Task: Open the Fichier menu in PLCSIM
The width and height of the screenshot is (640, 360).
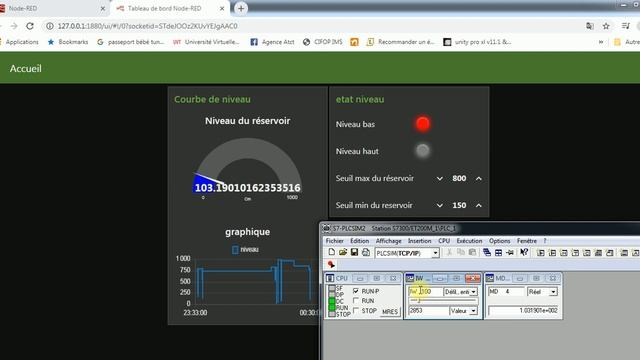Action: pyautogui.click(x=335, y=241)
